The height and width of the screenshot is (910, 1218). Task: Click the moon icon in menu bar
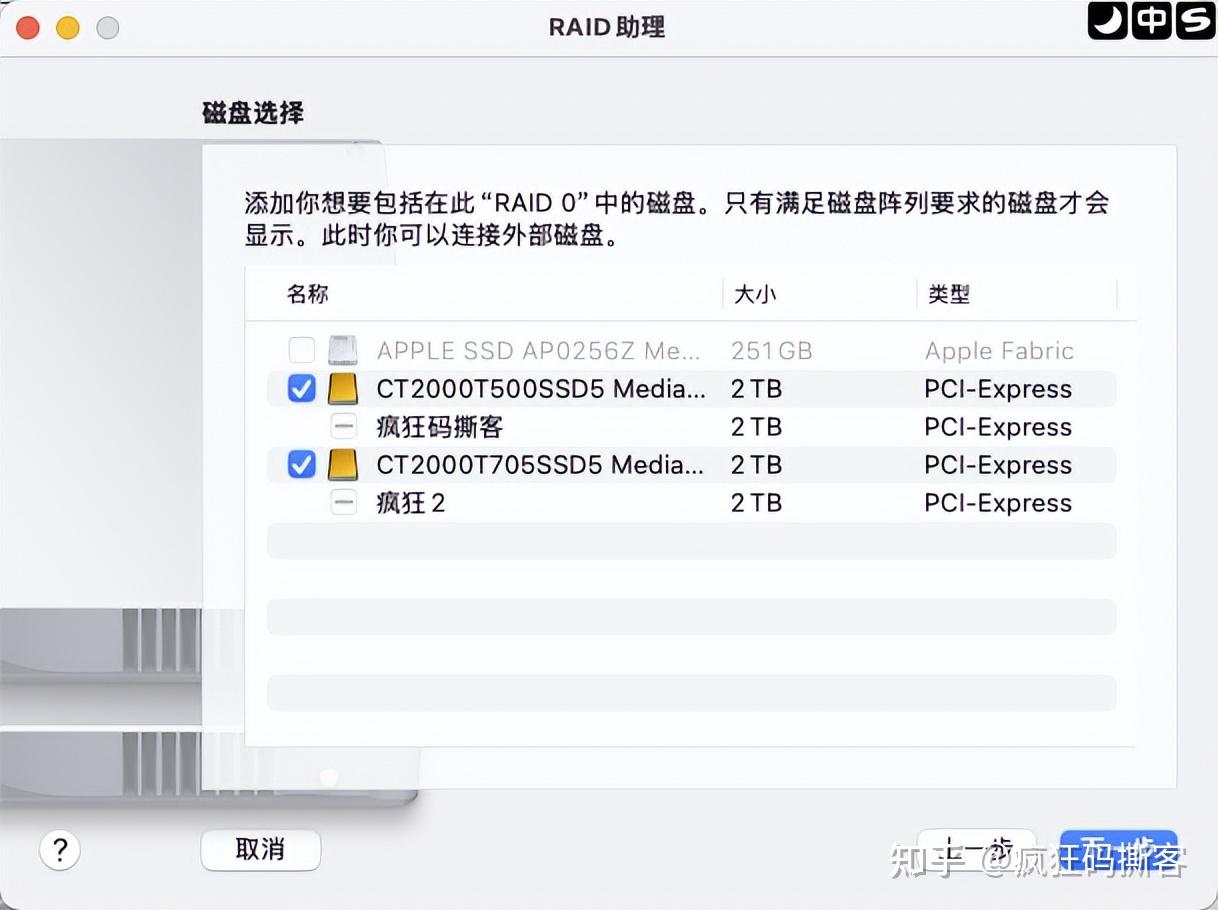coord(1107,20)
